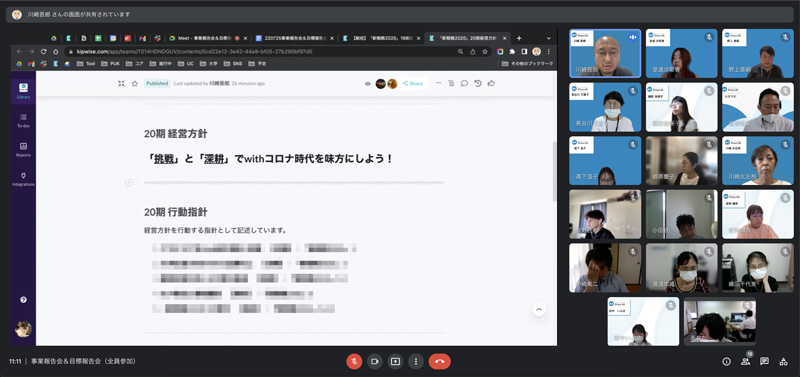Select 川崎比左枝 video tile
This screenshot has height=377, width=800.
758,160
